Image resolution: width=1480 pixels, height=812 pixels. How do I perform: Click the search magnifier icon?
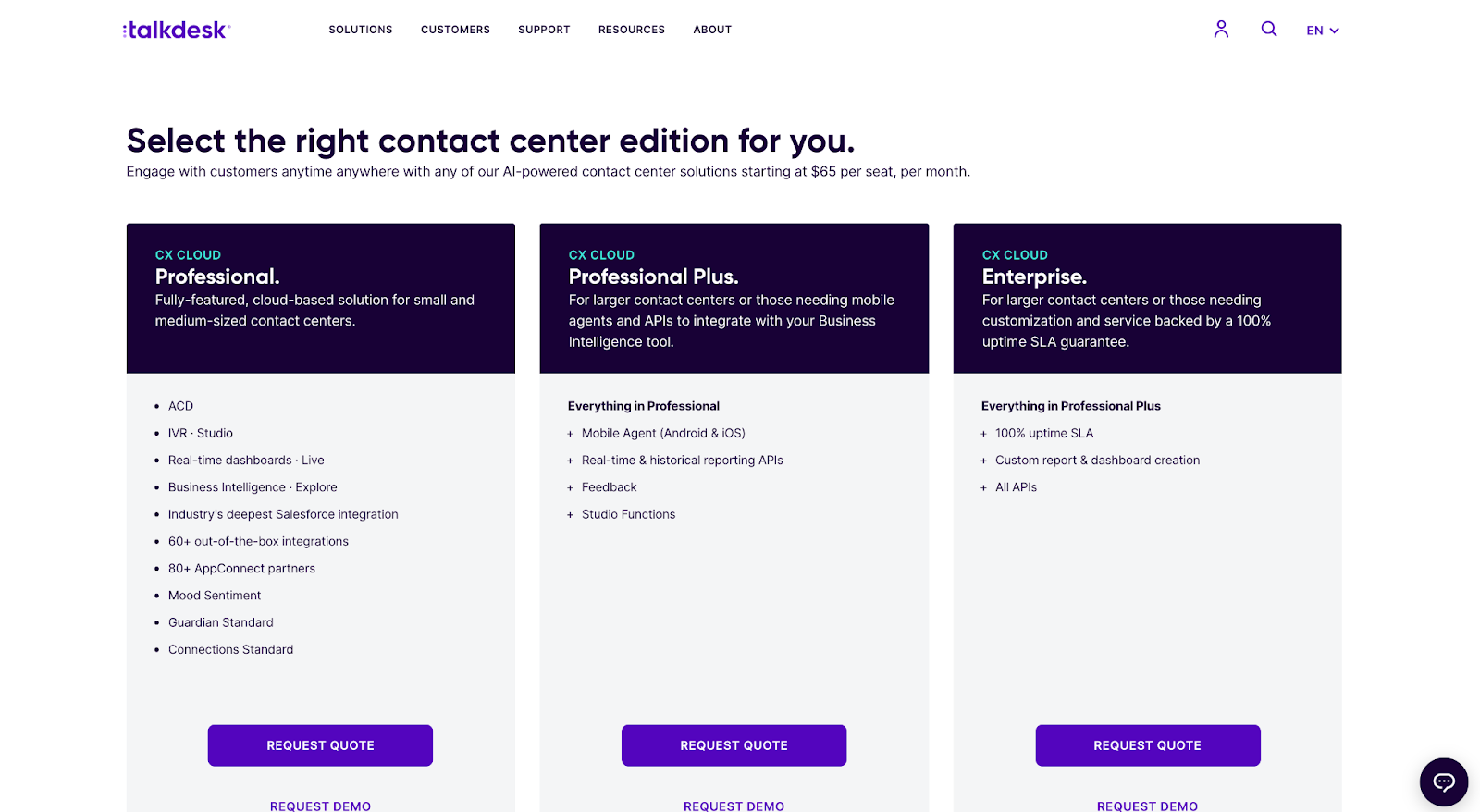(x=1269, y=30)
